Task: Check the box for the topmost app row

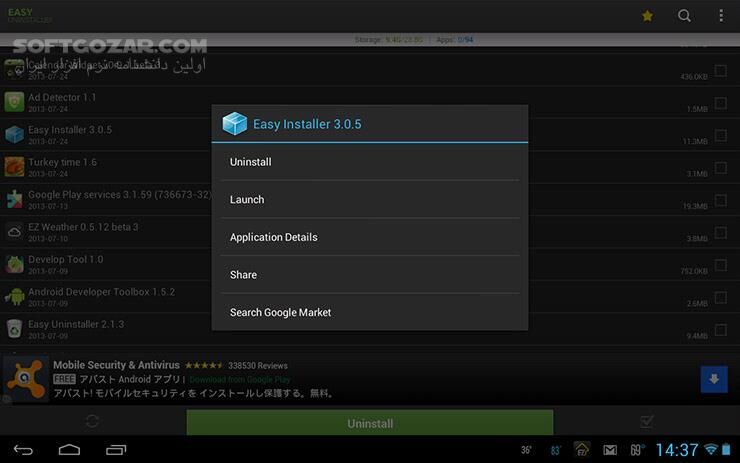Action: (720, 70)
